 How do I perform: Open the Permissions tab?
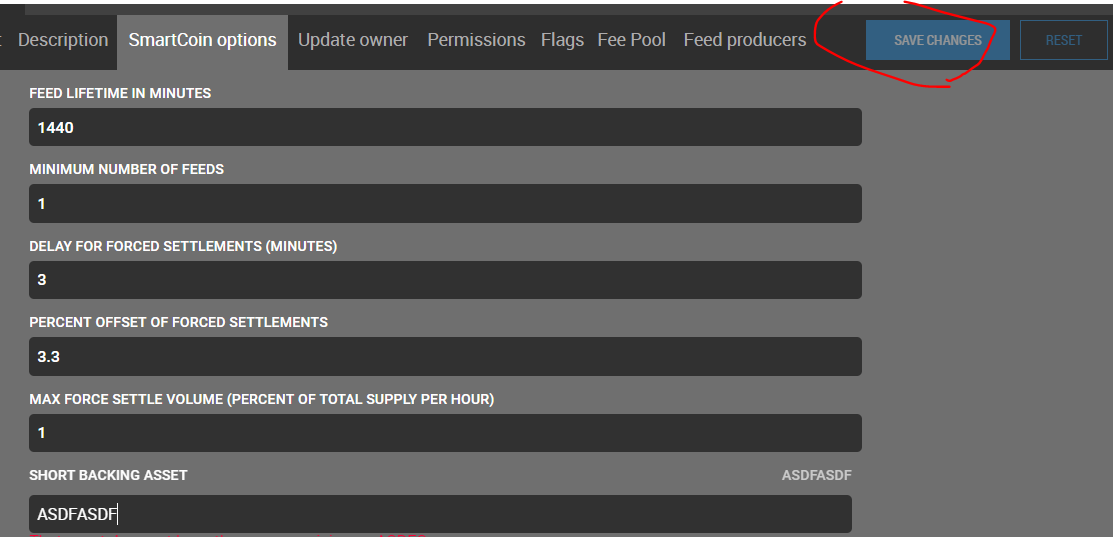[x=476, y=40]
